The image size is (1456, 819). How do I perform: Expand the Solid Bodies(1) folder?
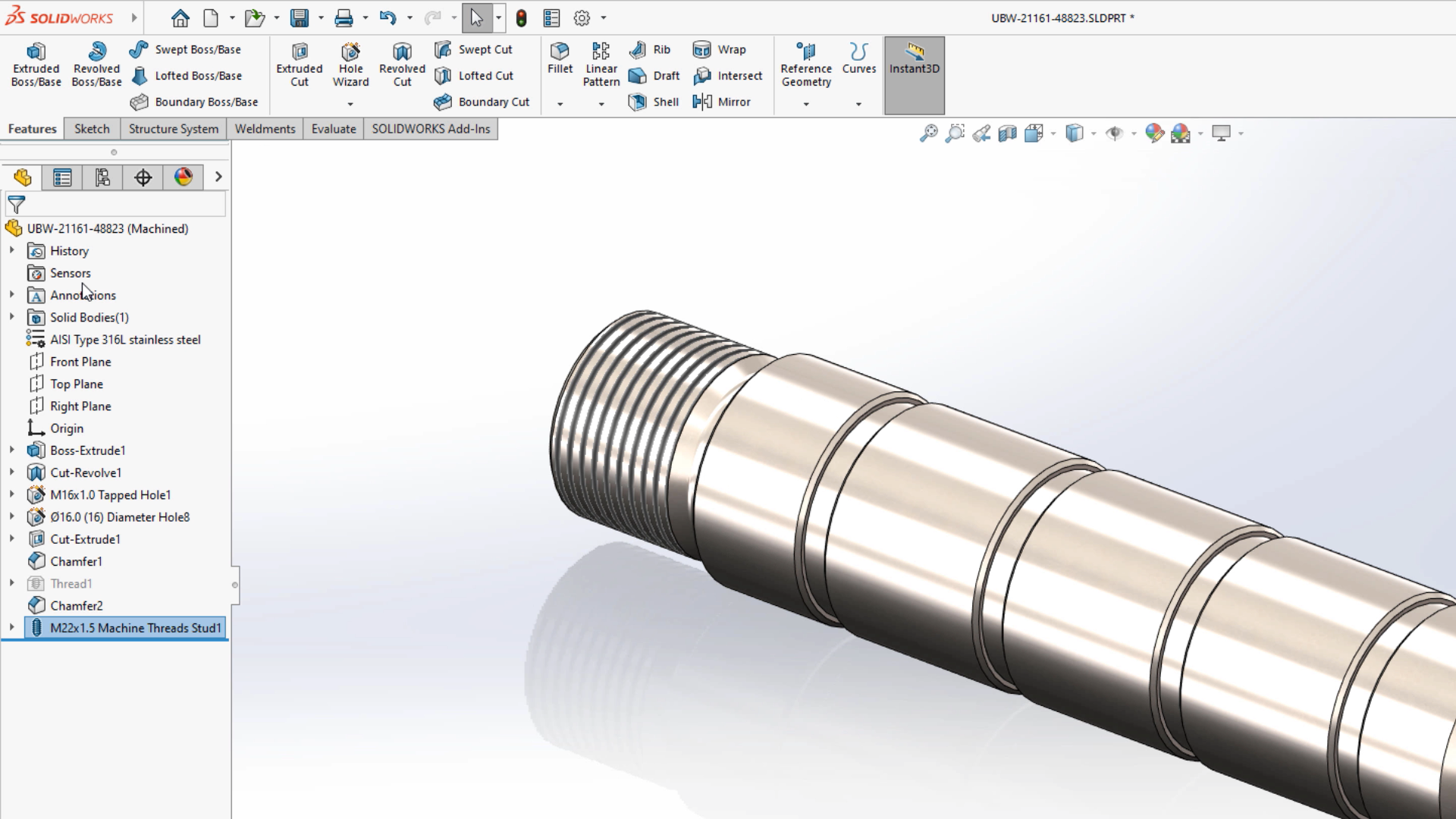click(x=12, y=317)
